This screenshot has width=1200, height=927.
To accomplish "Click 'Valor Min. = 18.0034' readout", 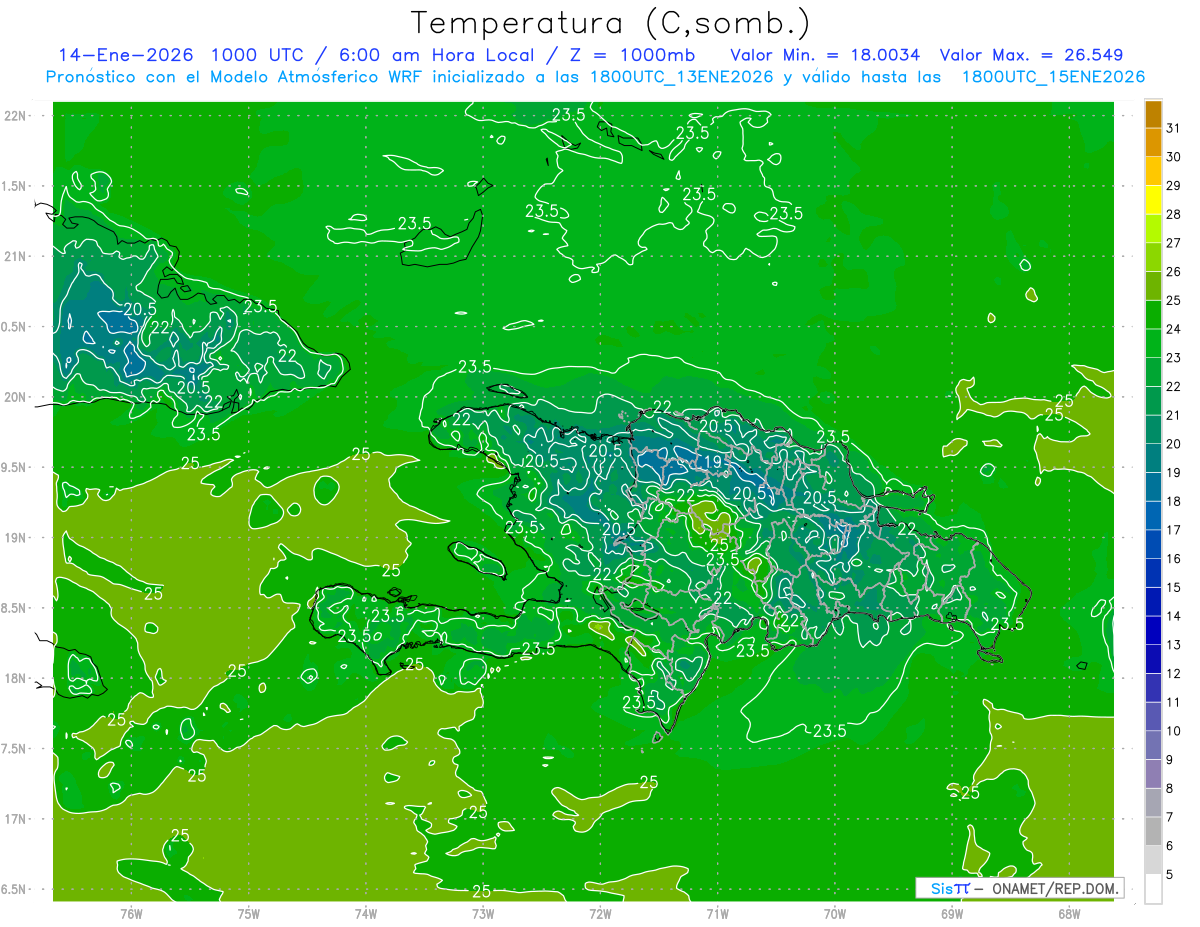I will pos(825,55).
